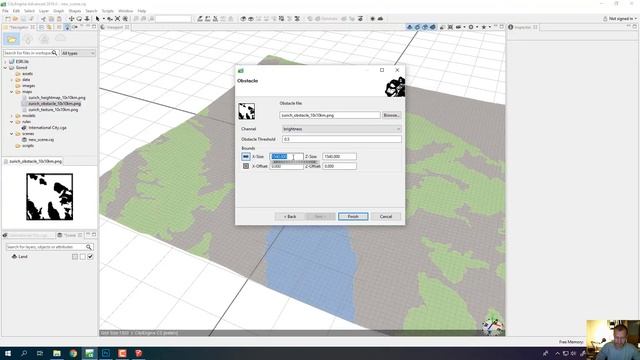Select the polygonal shape creation tool
Screen dimensions: 640x360
200,19
